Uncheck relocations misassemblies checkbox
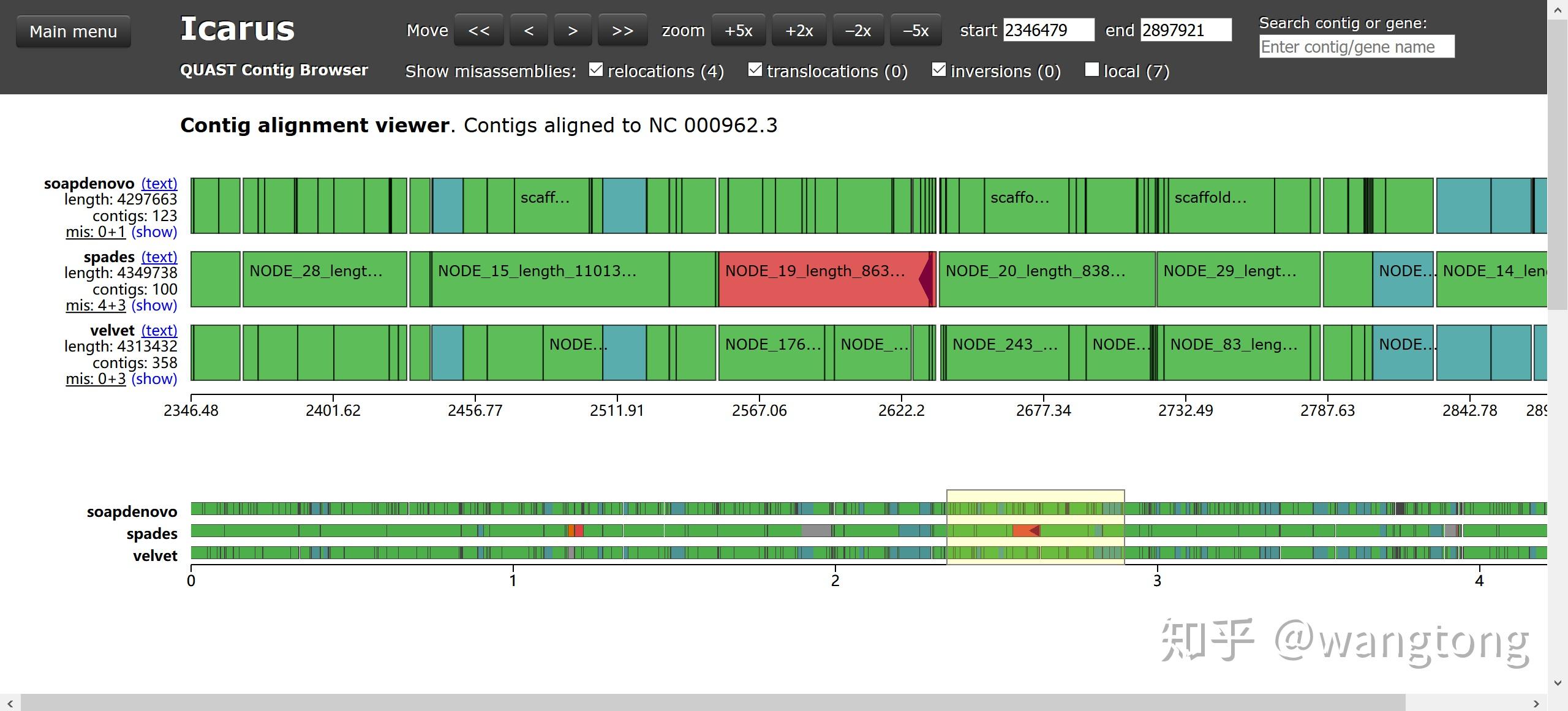Image resolution: width=1568 pixels, height=711 pixels. click(x=595, y=70)
